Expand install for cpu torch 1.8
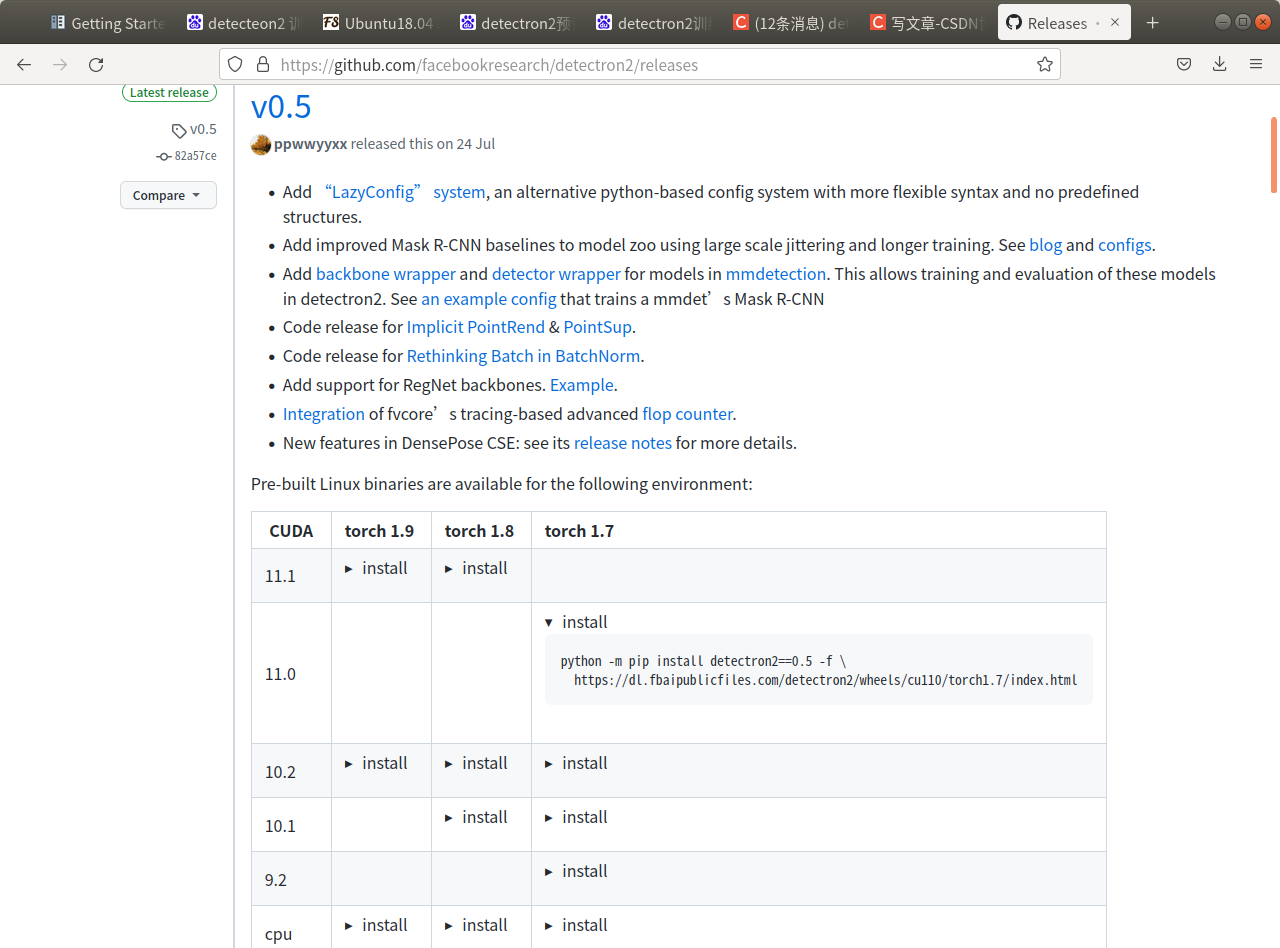1280x948 pixels. pyautogui.click(x=476, y=925)
